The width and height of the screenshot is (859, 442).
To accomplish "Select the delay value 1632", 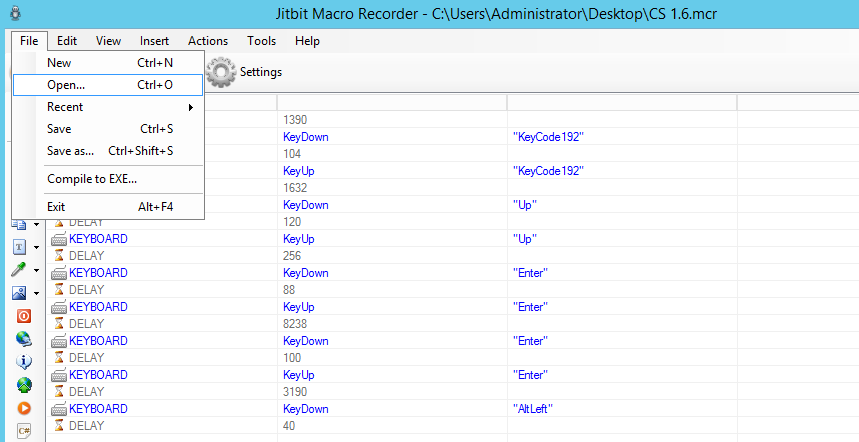I will (295, 188).
